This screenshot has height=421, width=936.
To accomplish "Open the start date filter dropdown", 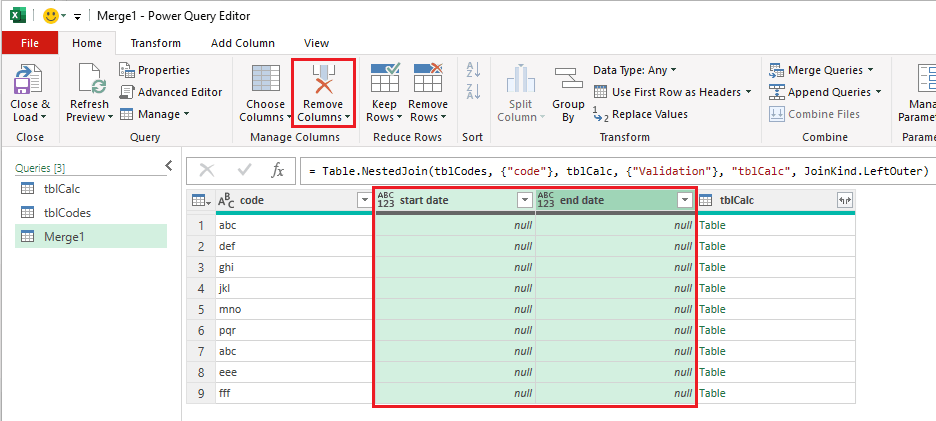I will (x=524, y=201).
